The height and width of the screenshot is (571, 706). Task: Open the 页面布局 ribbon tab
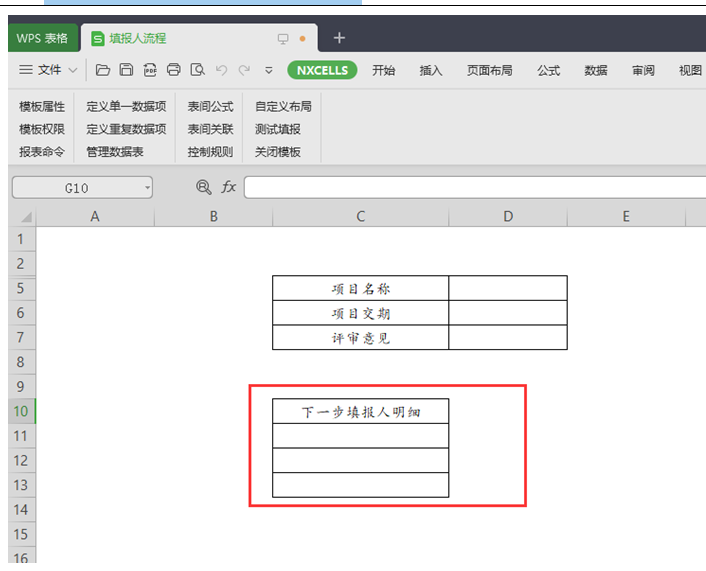pyautogui.click(x=489, y=70)
